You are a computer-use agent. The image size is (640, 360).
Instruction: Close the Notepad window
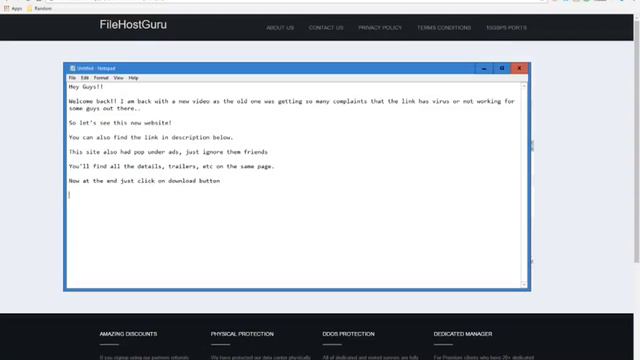519,68
